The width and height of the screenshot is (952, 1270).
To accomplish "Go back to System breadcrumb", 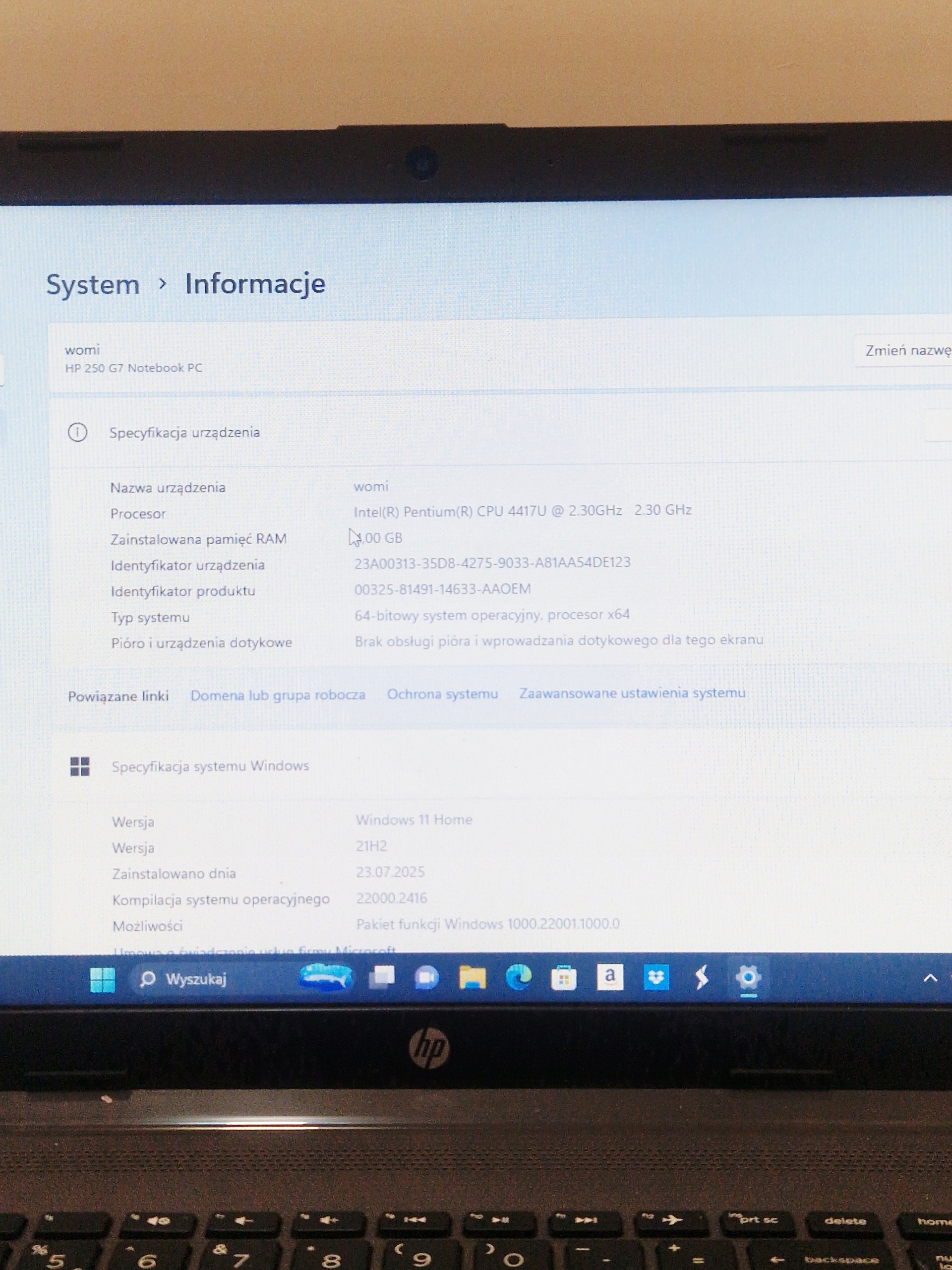I will (93, 285).
